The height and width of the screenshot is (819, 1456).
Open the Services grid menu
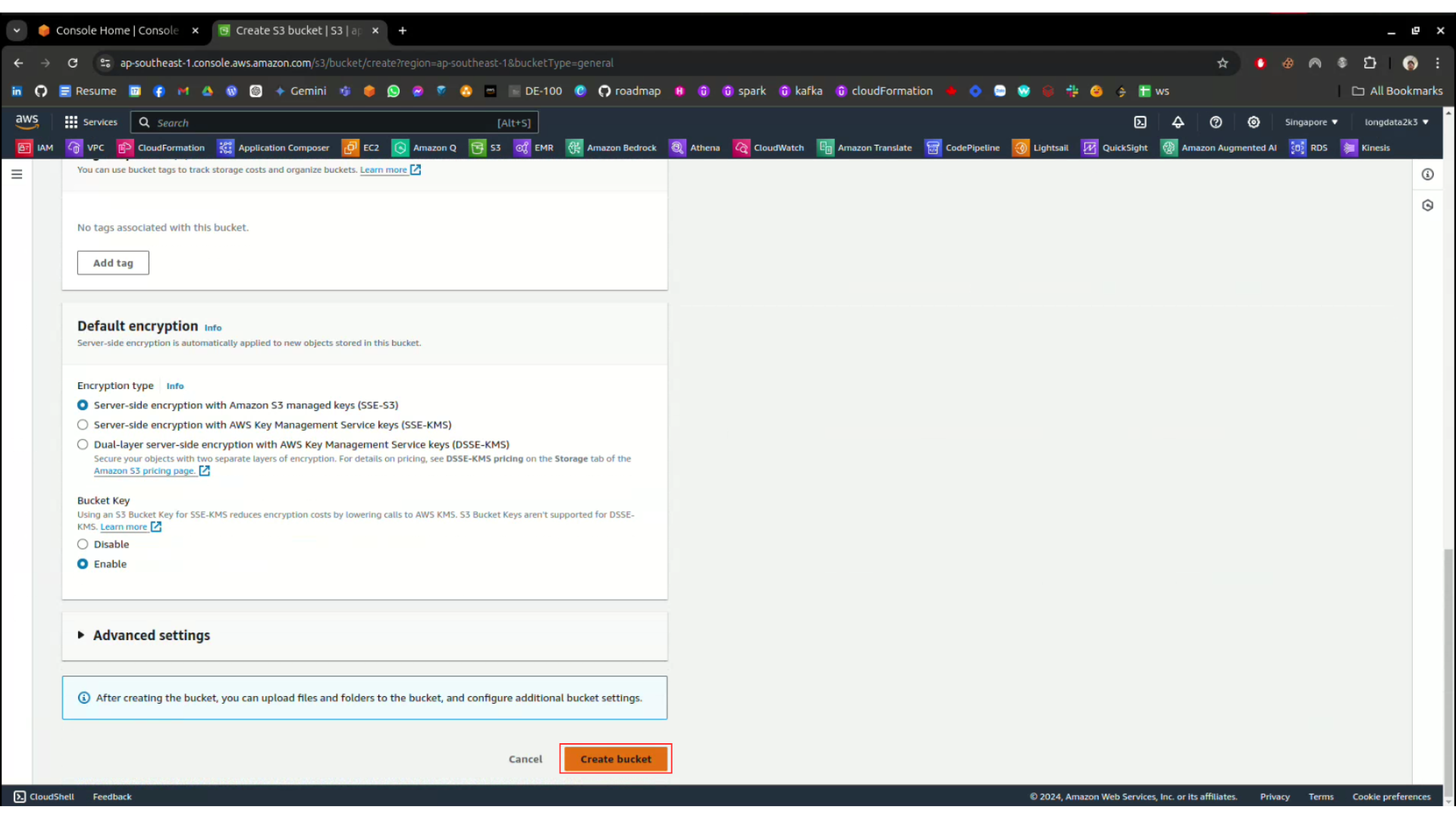point(91,122)
